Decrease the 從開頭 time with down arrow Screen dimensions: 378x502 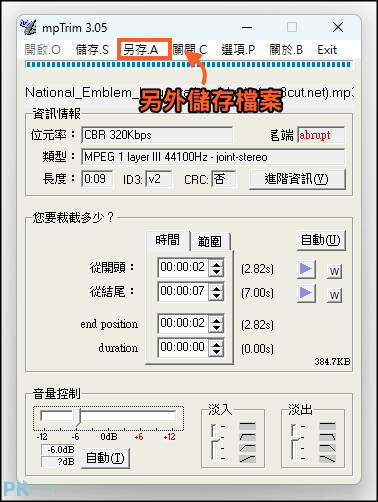[x=216, y=272]
